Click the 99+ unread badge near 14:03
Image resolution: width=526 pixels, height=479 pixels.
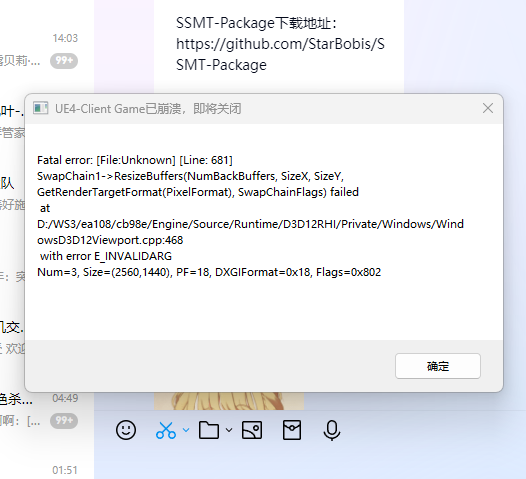pos(64,61)
